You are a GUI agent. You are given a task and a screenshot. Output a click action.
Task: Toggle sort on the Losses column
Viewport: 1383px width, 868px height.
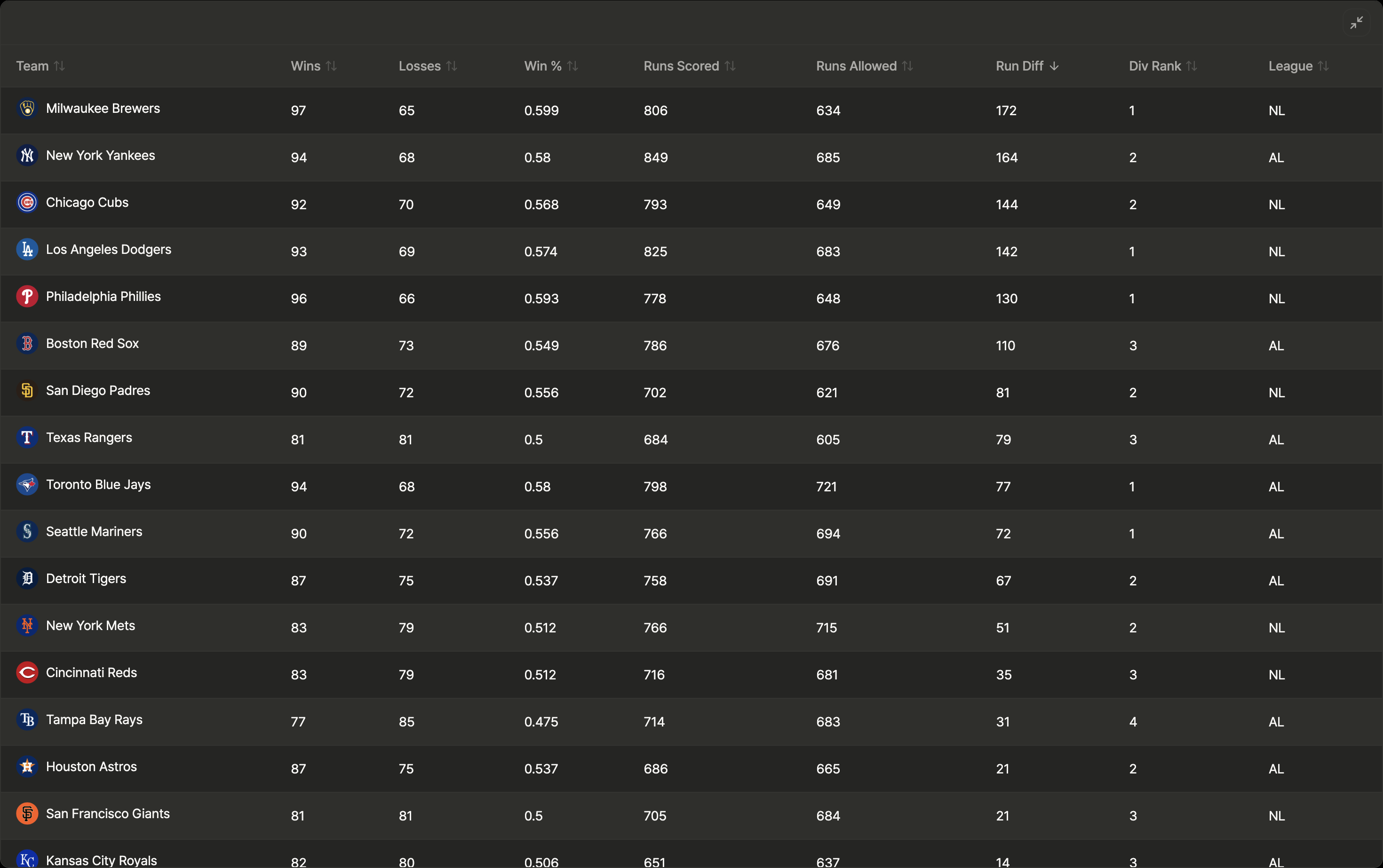coord(452,66)
